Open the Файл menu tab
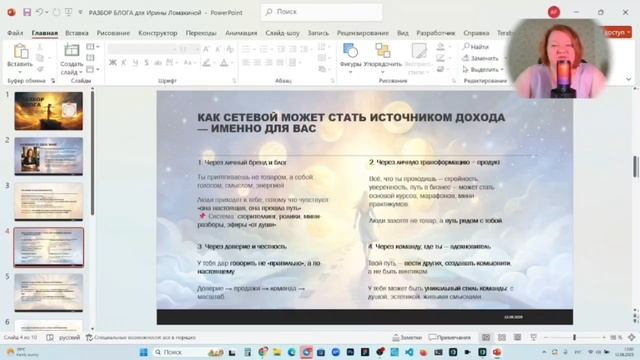The height and width of the screenshot is (360, 640). coord(15,33)
